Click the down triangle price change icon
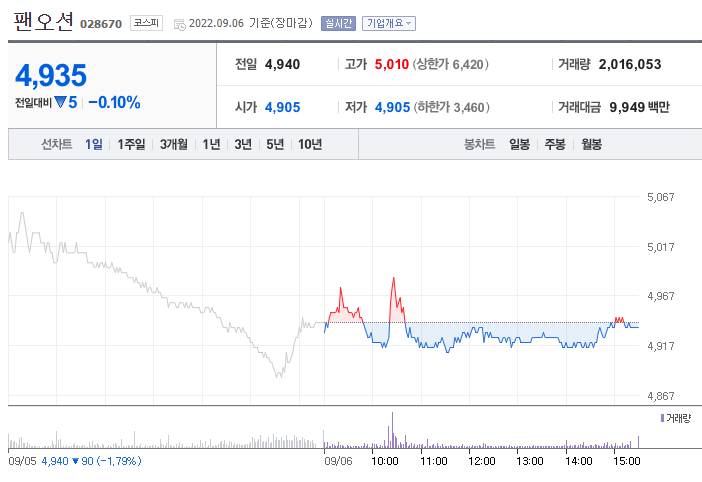 (60, 102)
